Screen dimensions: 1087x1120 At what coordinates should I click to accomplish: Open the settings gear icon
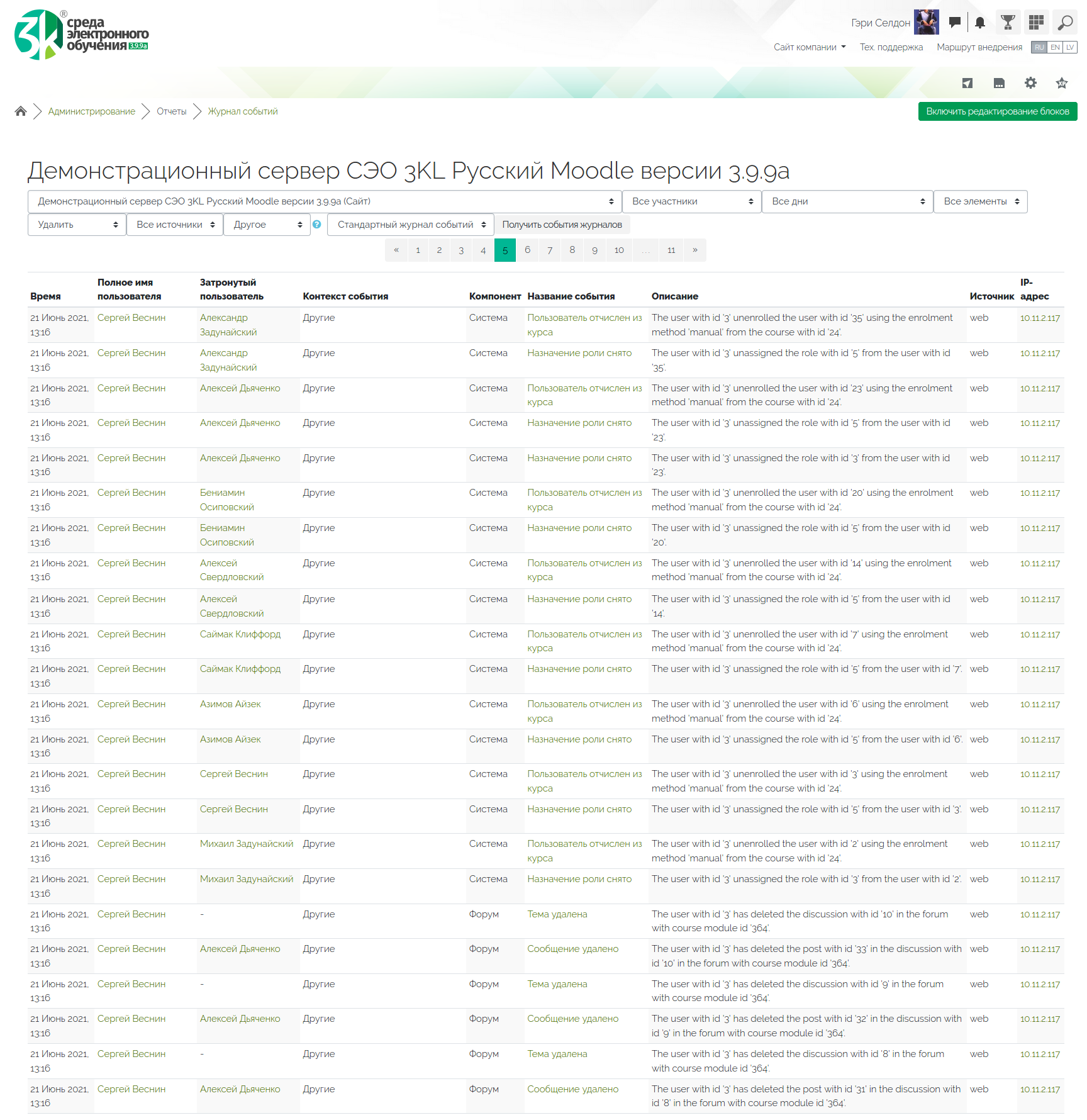click(1030, 83)
